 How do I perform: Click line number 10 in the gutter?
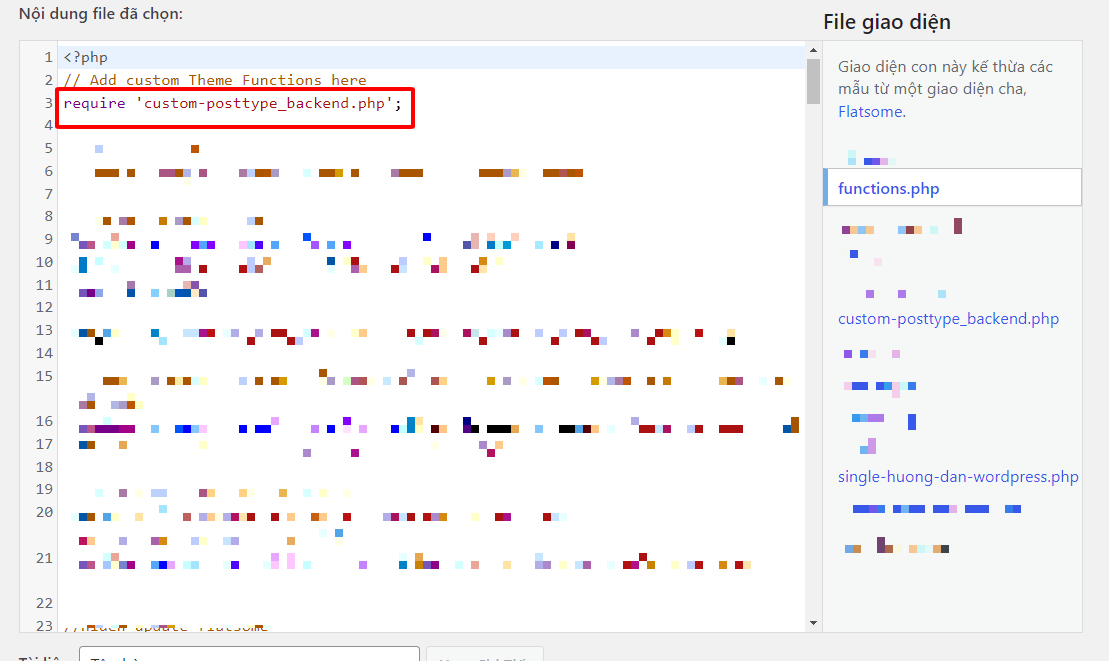pyautogui.click(x=45, y=262)
